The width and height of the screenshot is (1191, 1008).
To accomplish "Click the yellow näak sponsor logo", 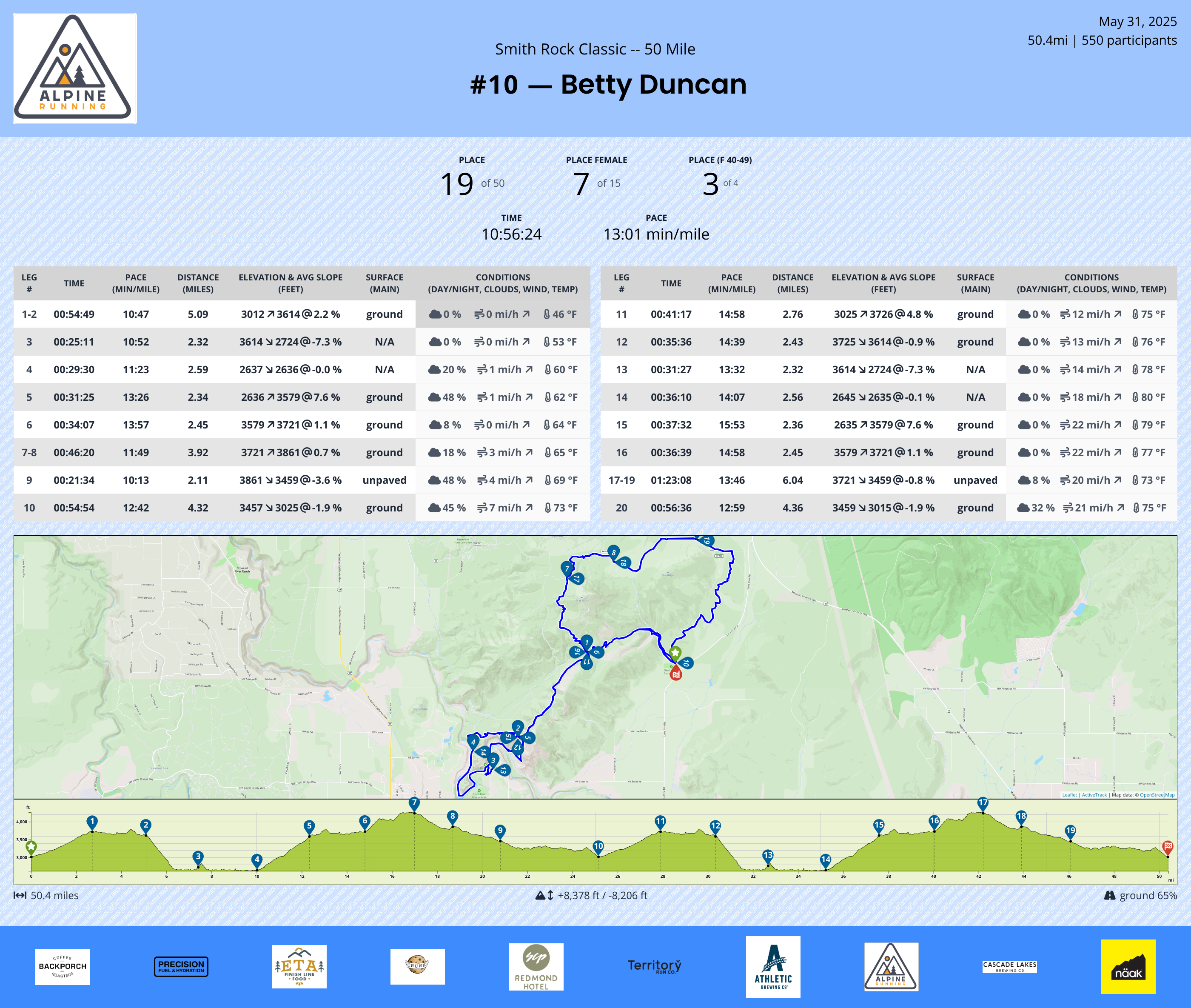I will tap(1128, 967).
